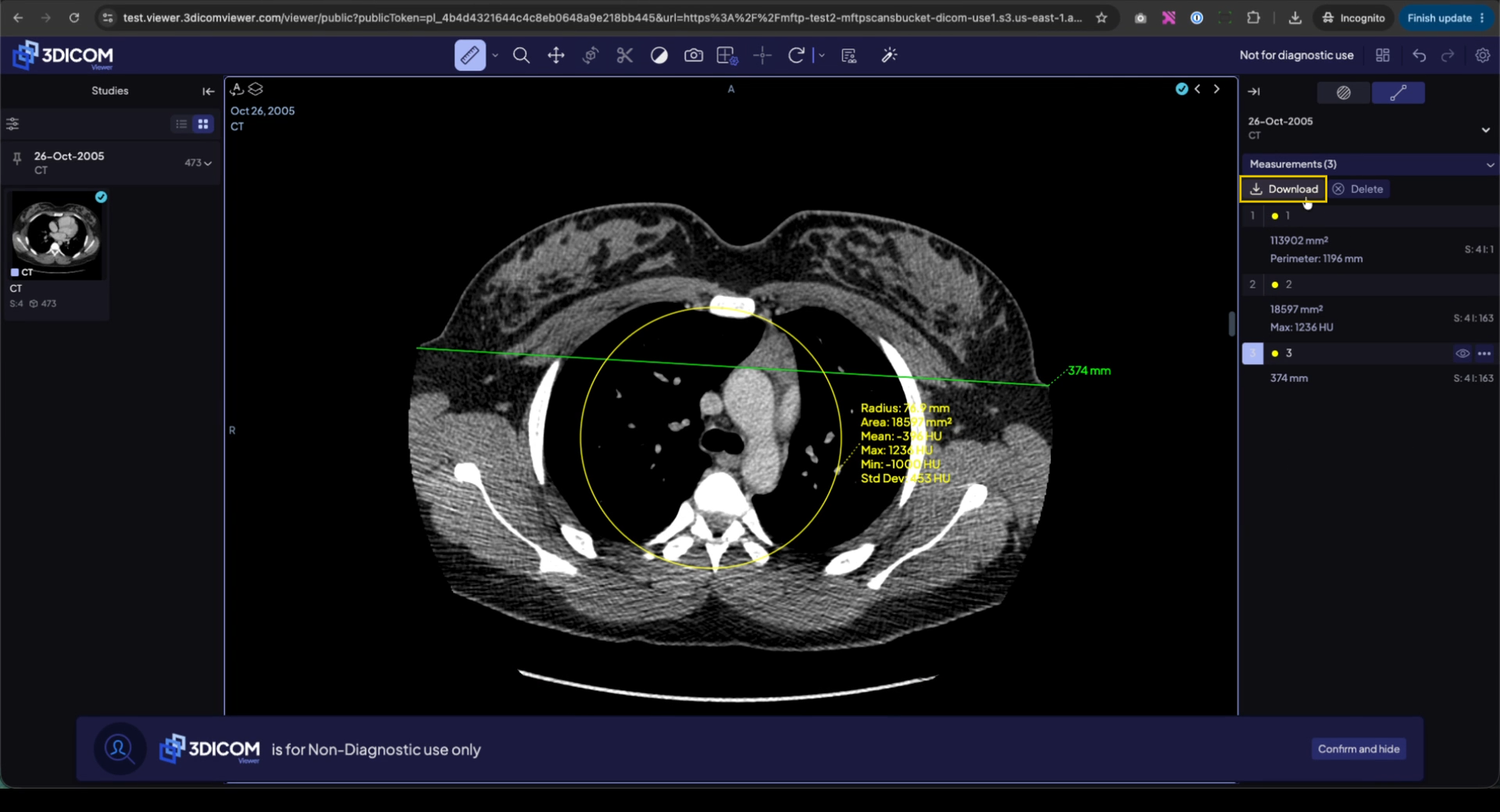This screenshot has height=812, width=1500.
Task: Click the magic wand tool
Action: 889,55
